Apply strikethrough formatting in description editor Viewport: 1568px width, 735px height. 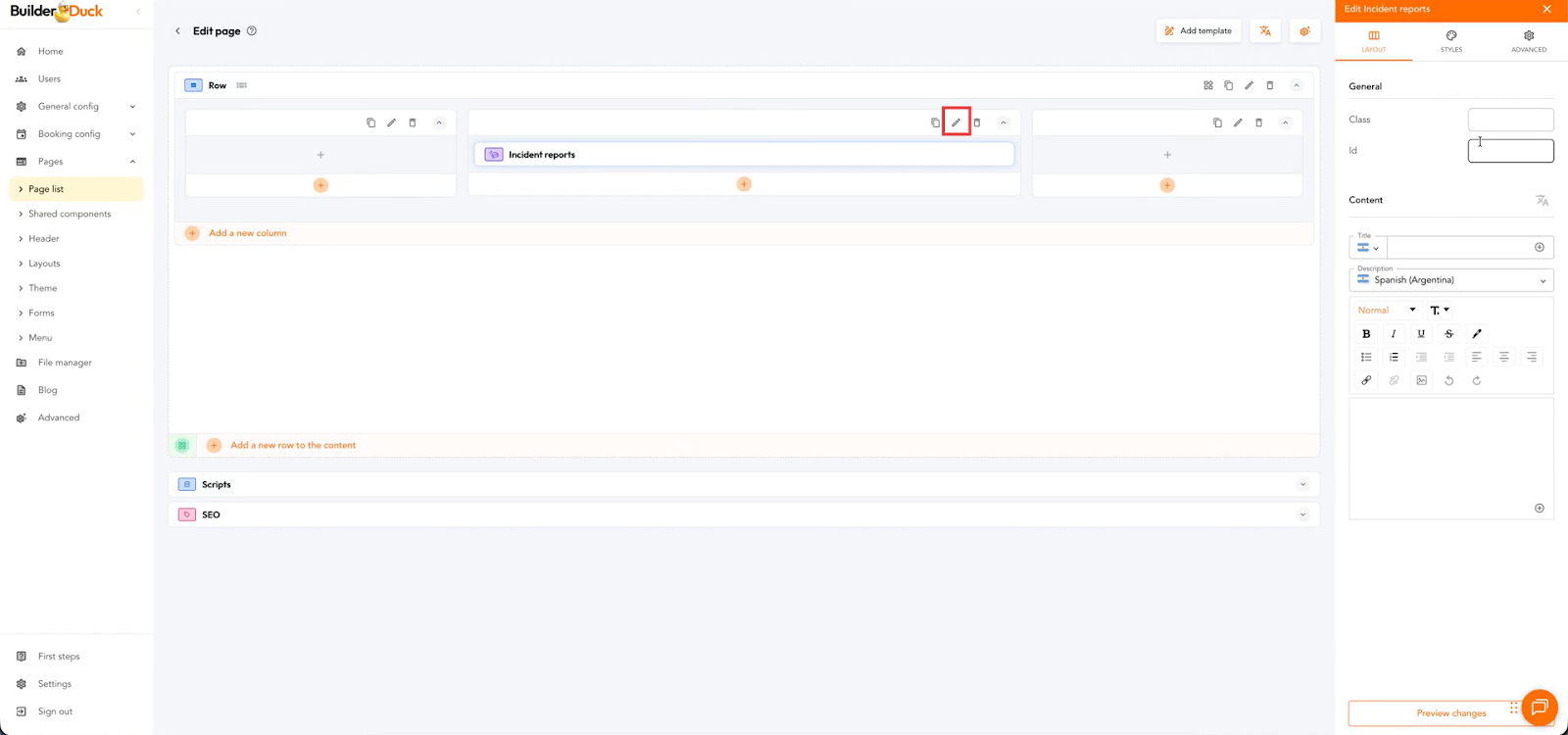click(x=1448, y=334)
